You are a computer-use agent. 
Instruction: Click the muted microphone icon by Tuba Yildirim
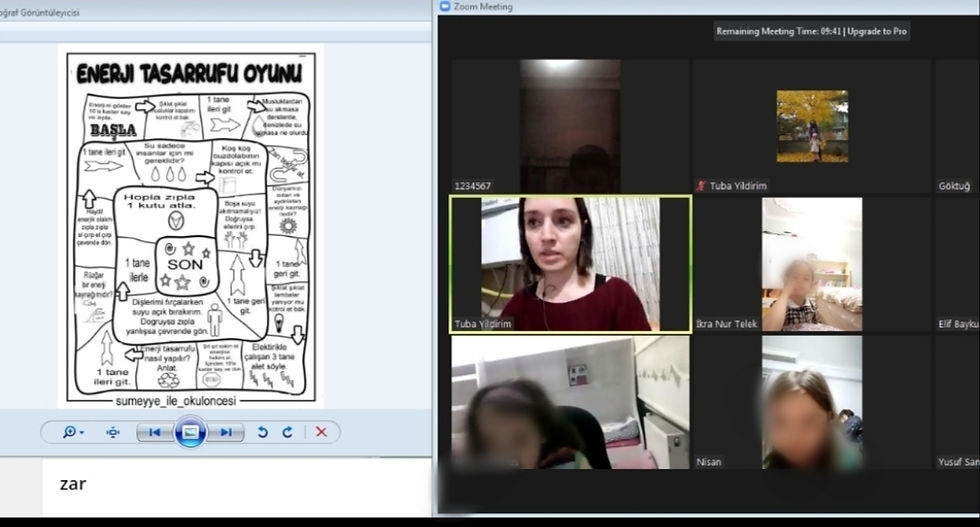(x=701, y=186)
